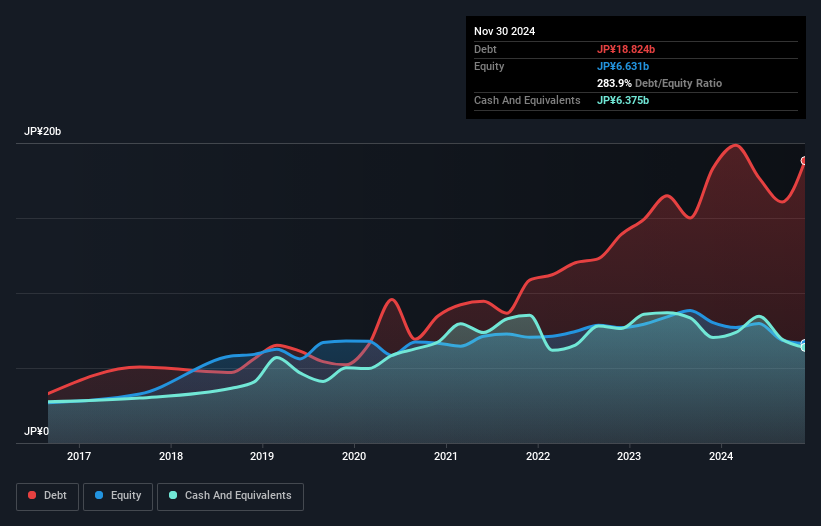
Task: Click the JP¥0 y-axis label
Action: point(36,431)
